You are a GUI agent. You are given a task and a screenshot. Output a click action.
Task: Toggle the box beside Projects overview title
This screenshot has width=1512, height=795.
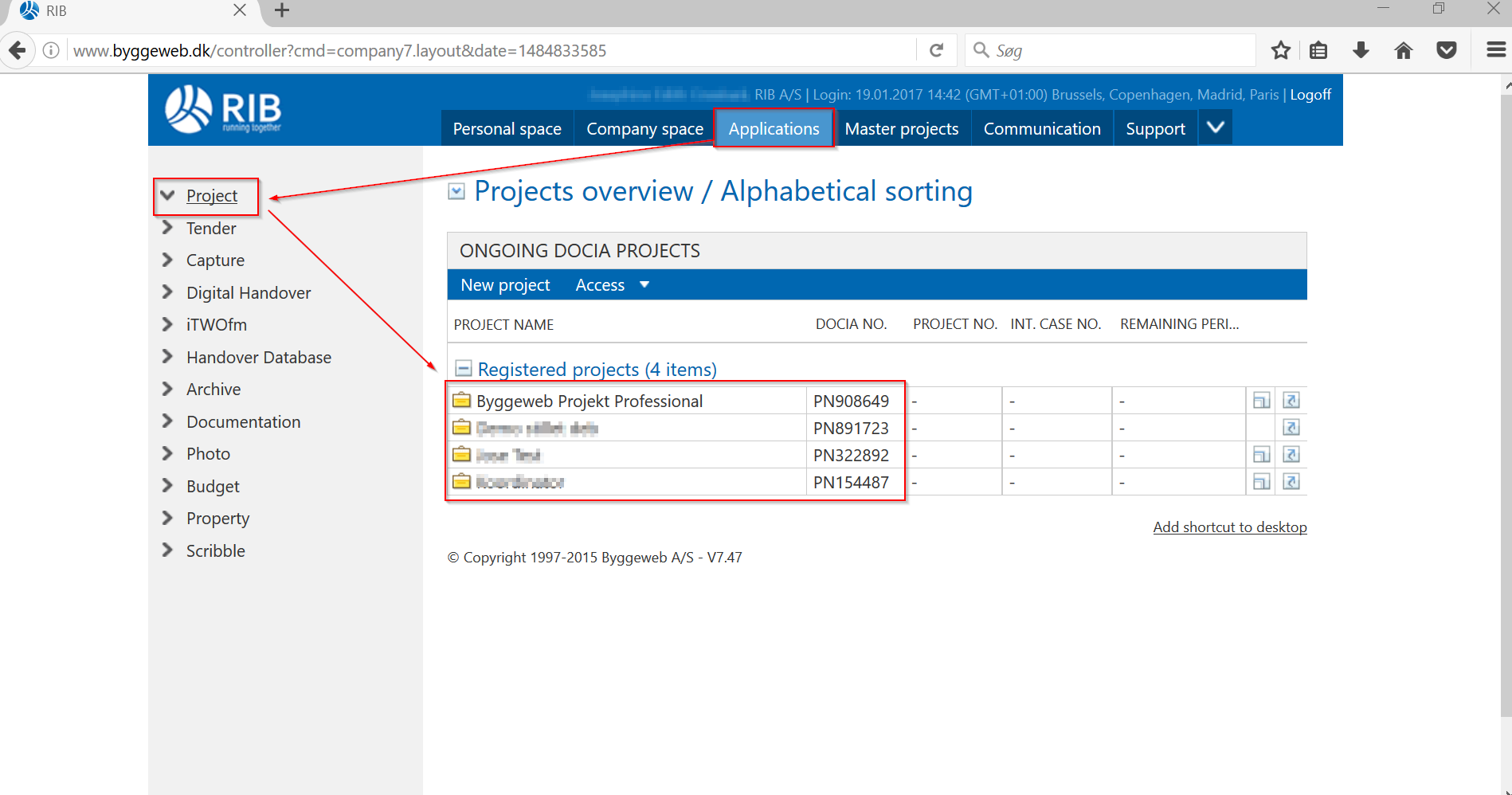(456, 191)
